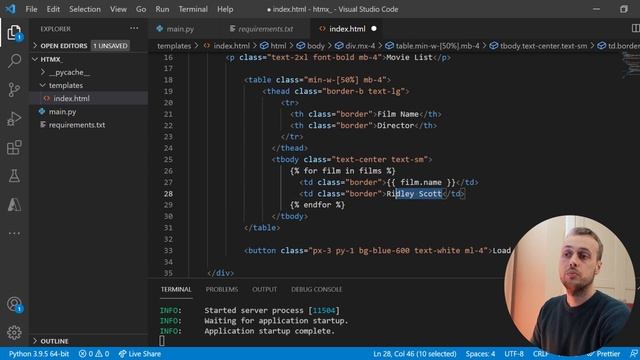Open the Explorer view in activity bar

(x=14, y=33)
